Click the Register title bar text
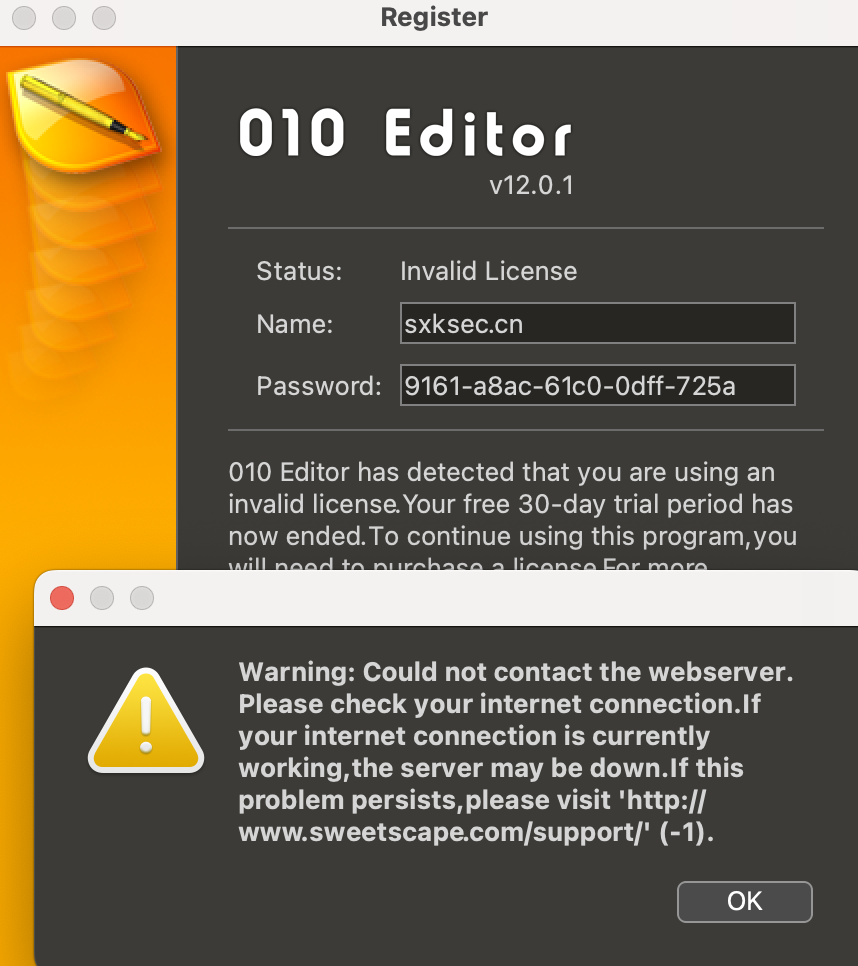Image resolution: width=858 pixels, height=966 pixels. tap(434, 17)
